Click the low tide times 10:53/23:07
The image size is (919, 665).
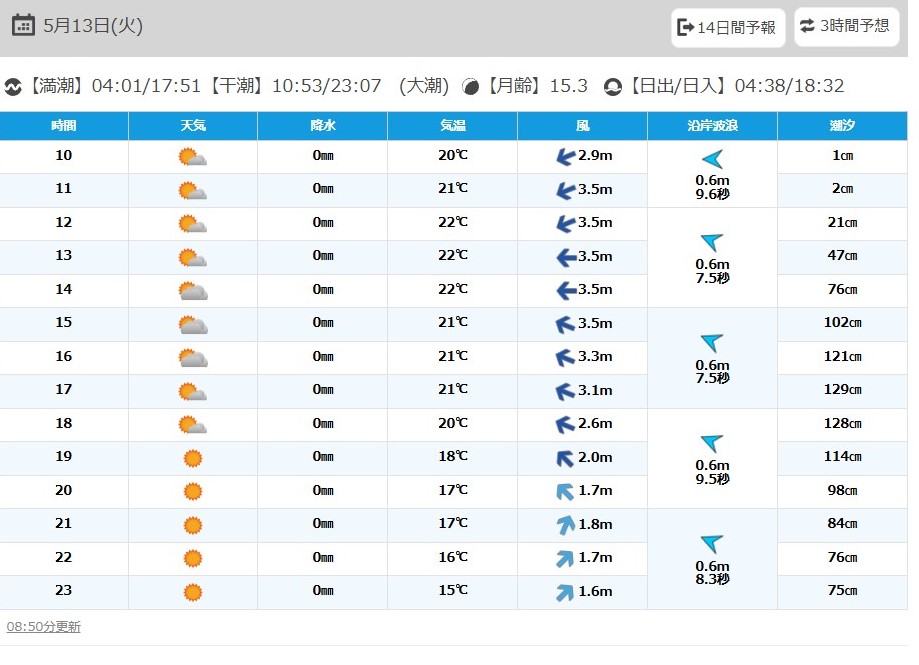pos(326,86)
